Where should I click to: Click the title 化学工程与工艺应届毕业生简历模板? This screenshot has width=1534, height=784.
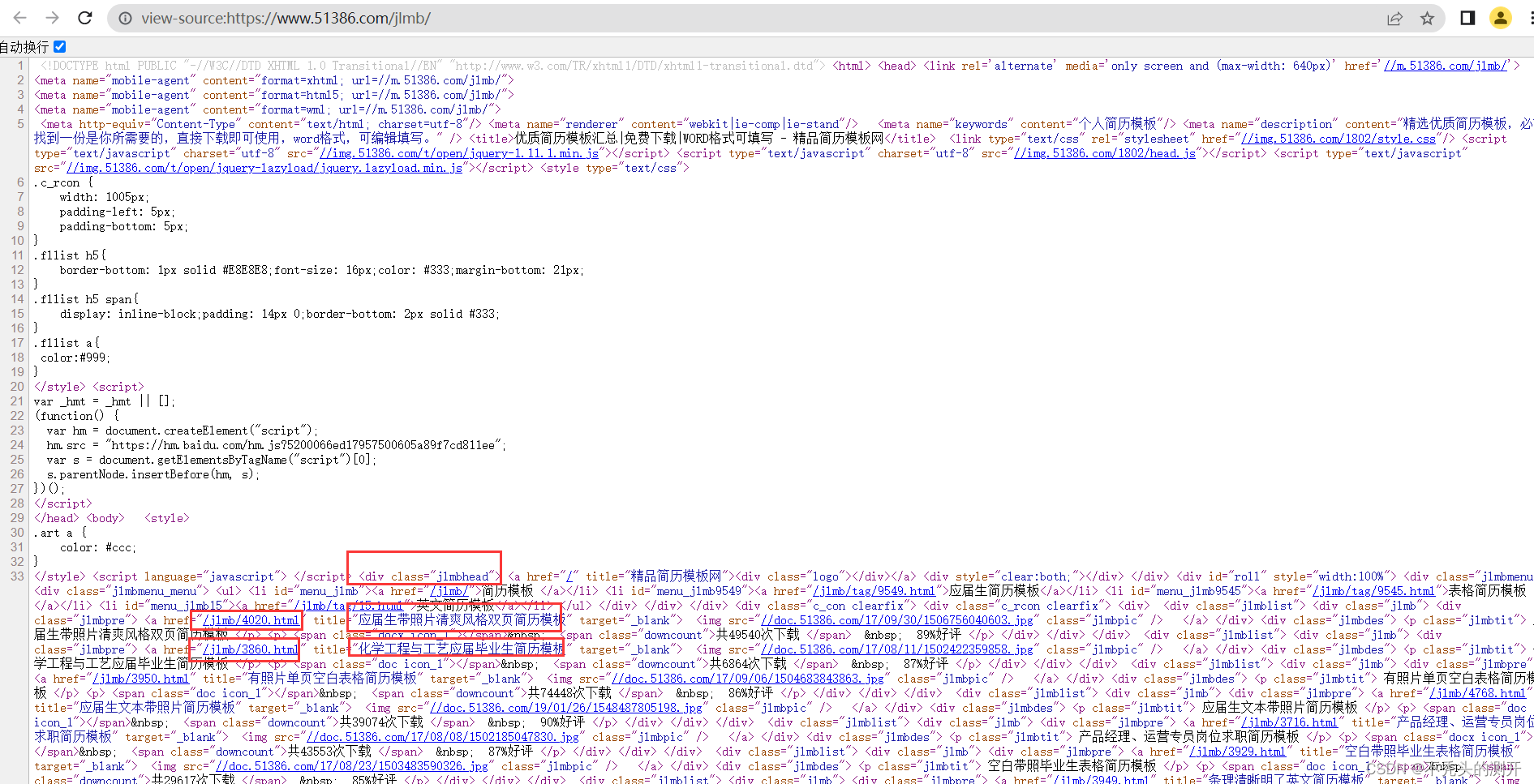(x=462, y=649)
